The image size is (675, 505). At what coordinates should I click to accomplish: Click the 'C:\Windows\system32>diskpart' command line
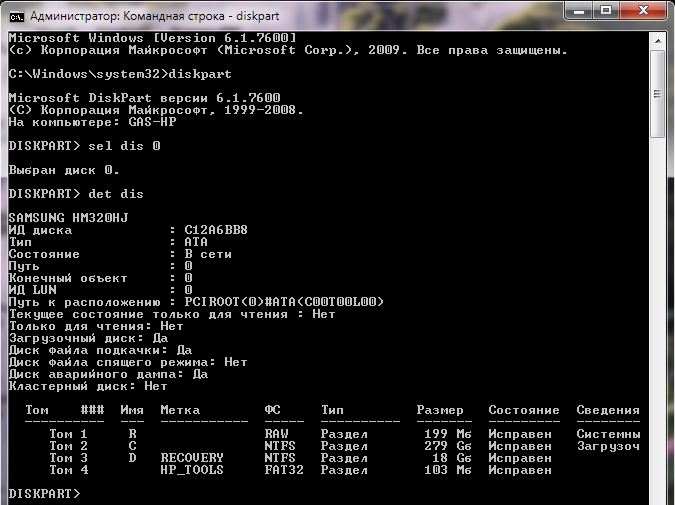pos(120,74)
